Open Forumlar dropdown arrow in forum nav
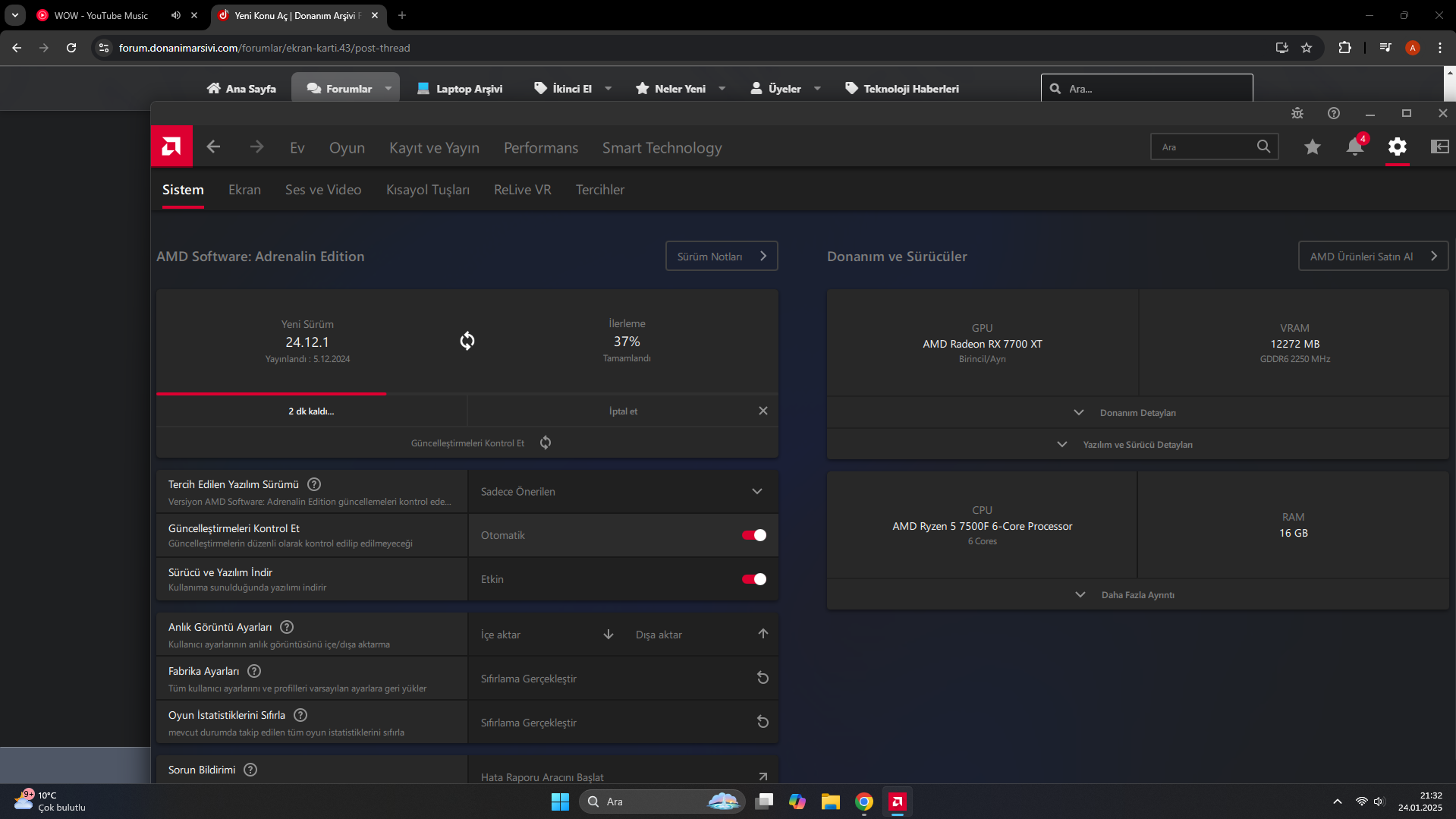 click(388, 89)
